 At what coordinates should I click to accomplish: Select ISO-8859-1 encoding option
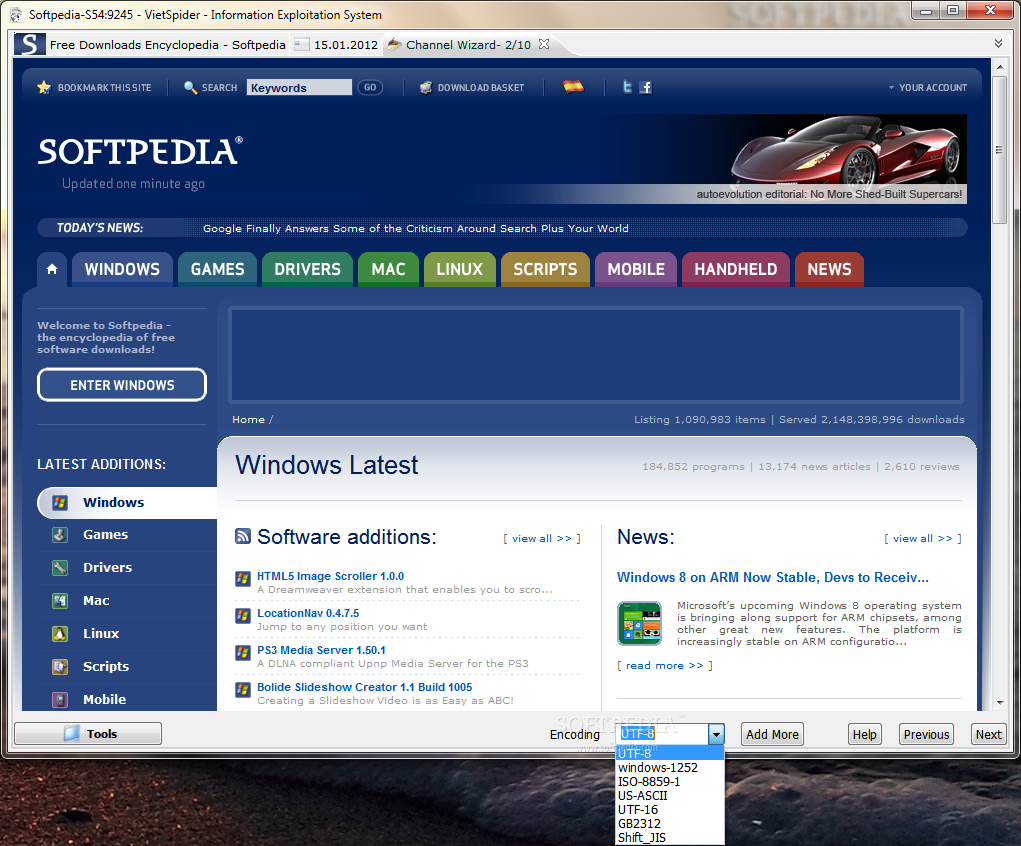click(x=669, y=782)
